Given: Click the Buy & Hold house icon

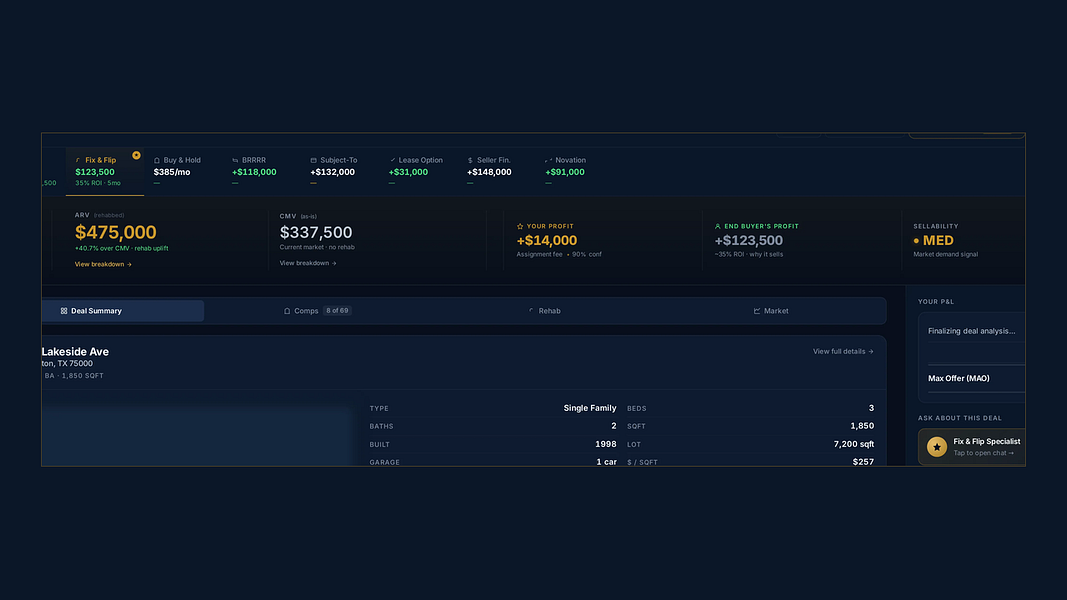Looking at the screenshot, I should [157, 161].
